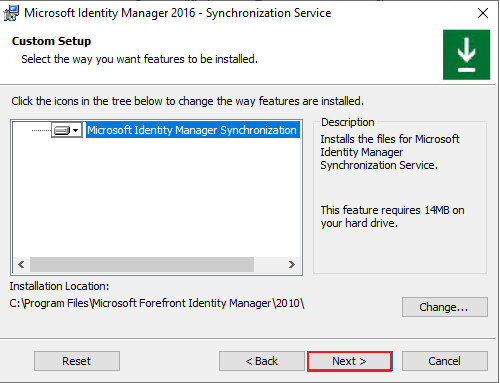Click 'Select the way you want features' text
Image resolution: width=500 pixels, height=383 pixels.
pyautogui.click(x=140, y=59)
